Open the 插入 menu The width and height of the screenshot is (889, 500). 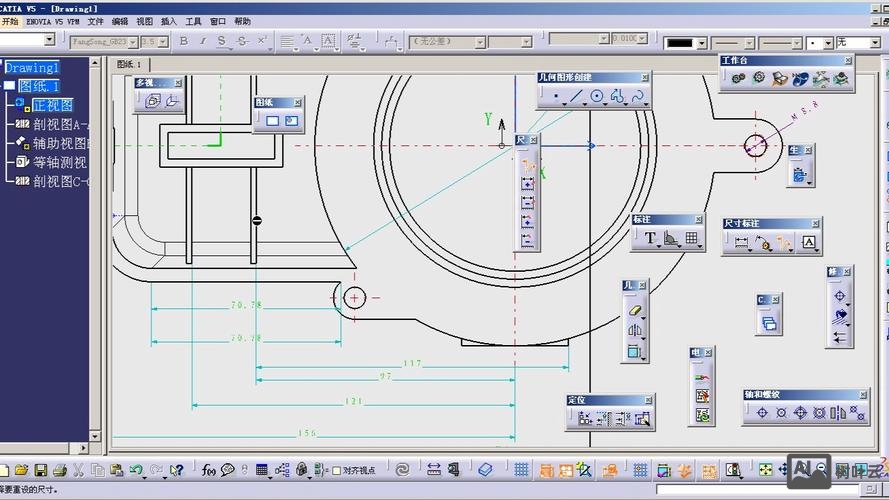(169, 21)
